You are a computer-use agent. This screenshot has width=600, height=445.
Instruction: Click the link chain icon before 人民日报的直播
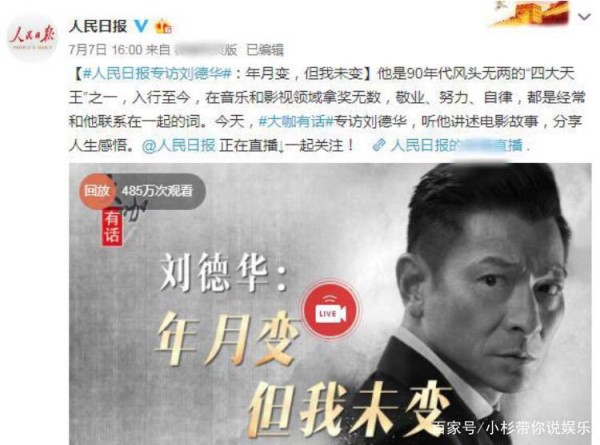380,145
